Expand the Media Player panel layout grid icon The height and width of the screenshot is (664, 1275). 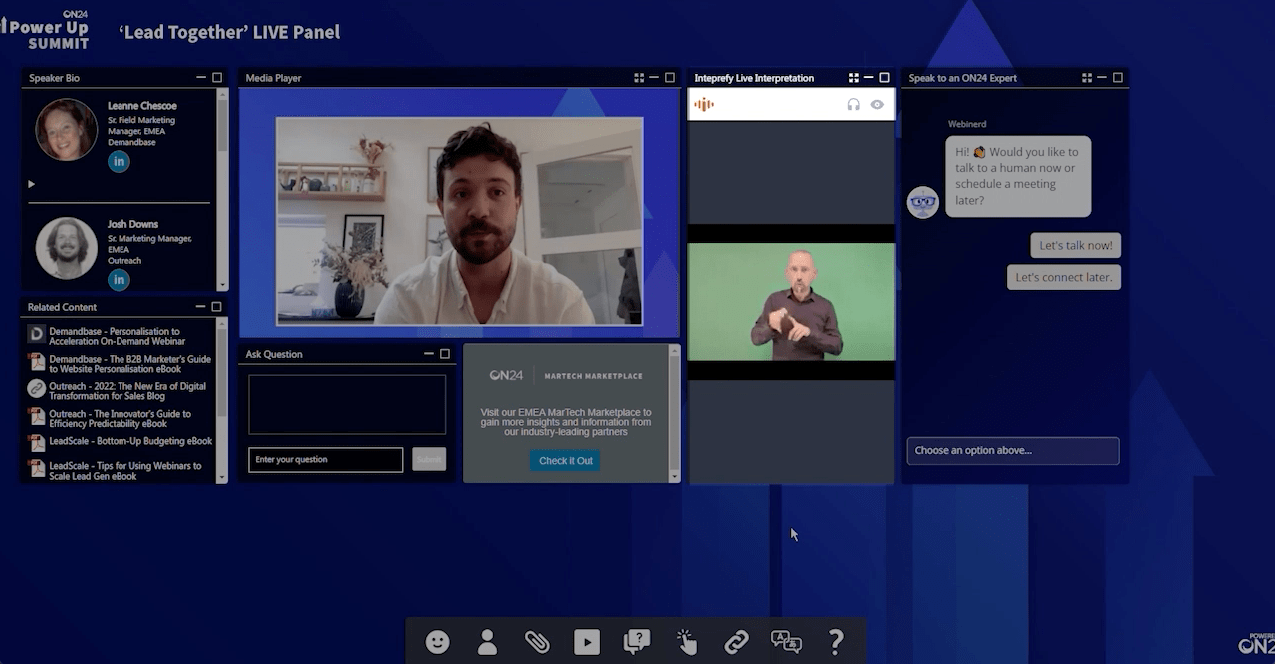(x=639, y=78)
